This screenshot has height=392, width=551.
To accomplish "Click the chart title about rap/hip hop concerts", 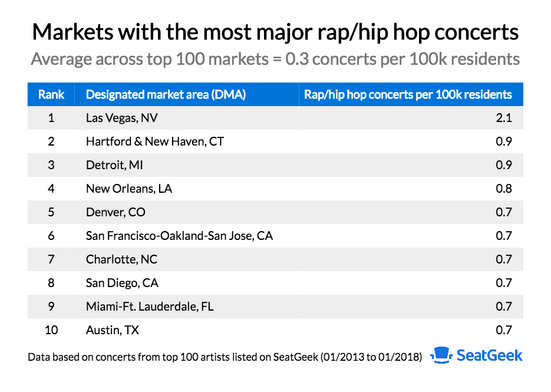I will [x=275, y=32].
